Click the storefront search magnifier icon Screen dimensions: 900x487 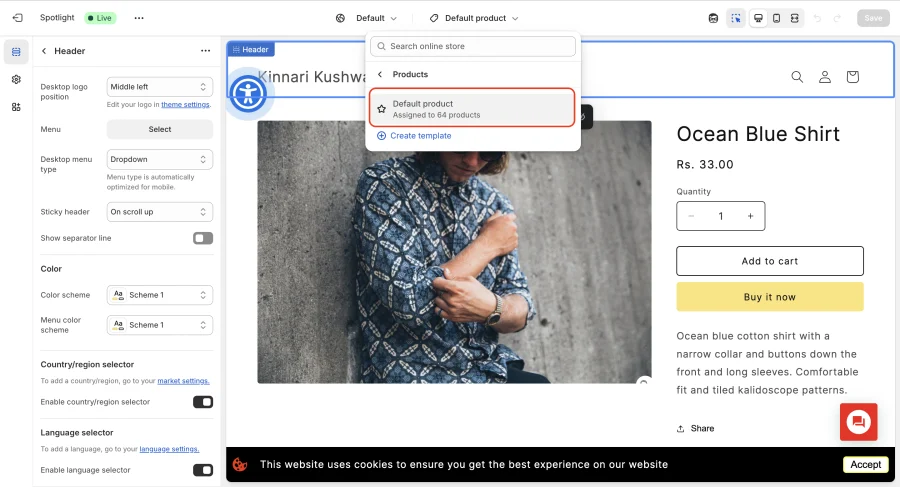797,77
